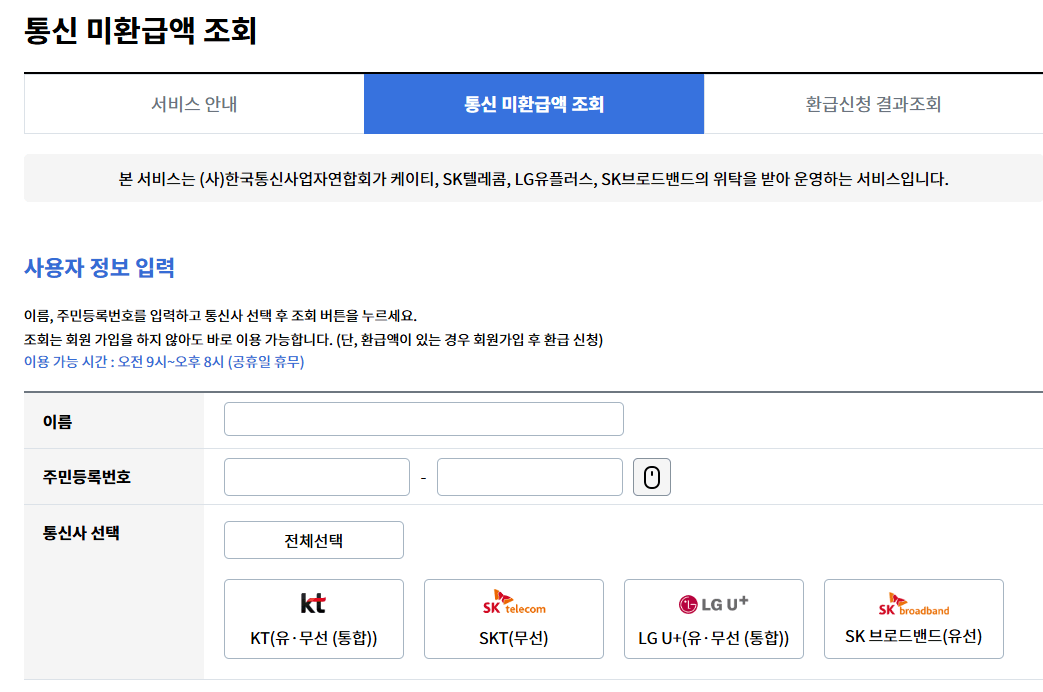Toggle the KT(유·무선 (통합)) carrier selection
This screenshot has height=692, width=1043.
pyautogui.click(x=313, y=618)
